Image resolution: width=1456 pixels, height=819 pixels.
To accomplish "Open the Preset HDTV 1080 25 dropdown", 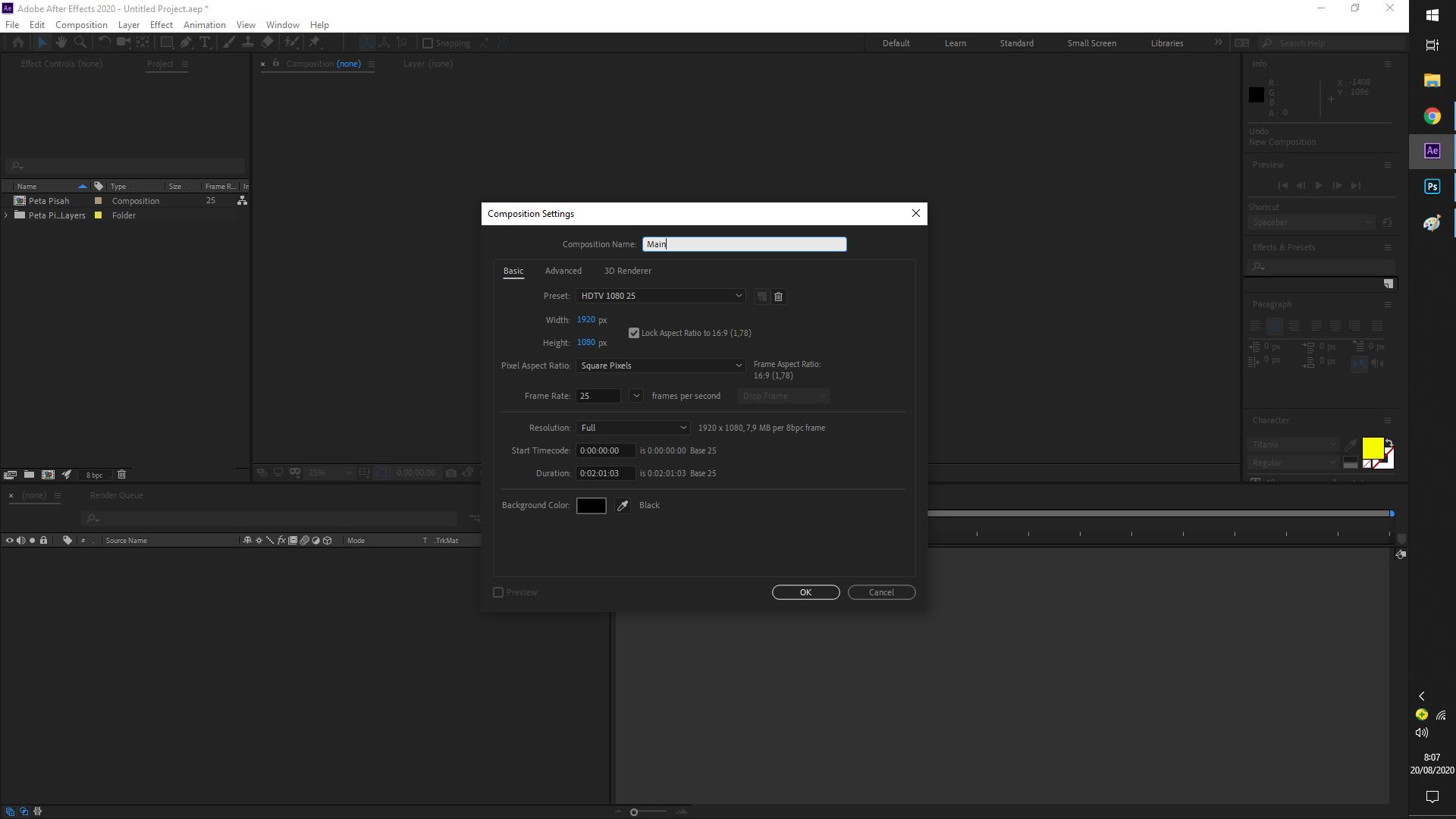I will [660, 296].
